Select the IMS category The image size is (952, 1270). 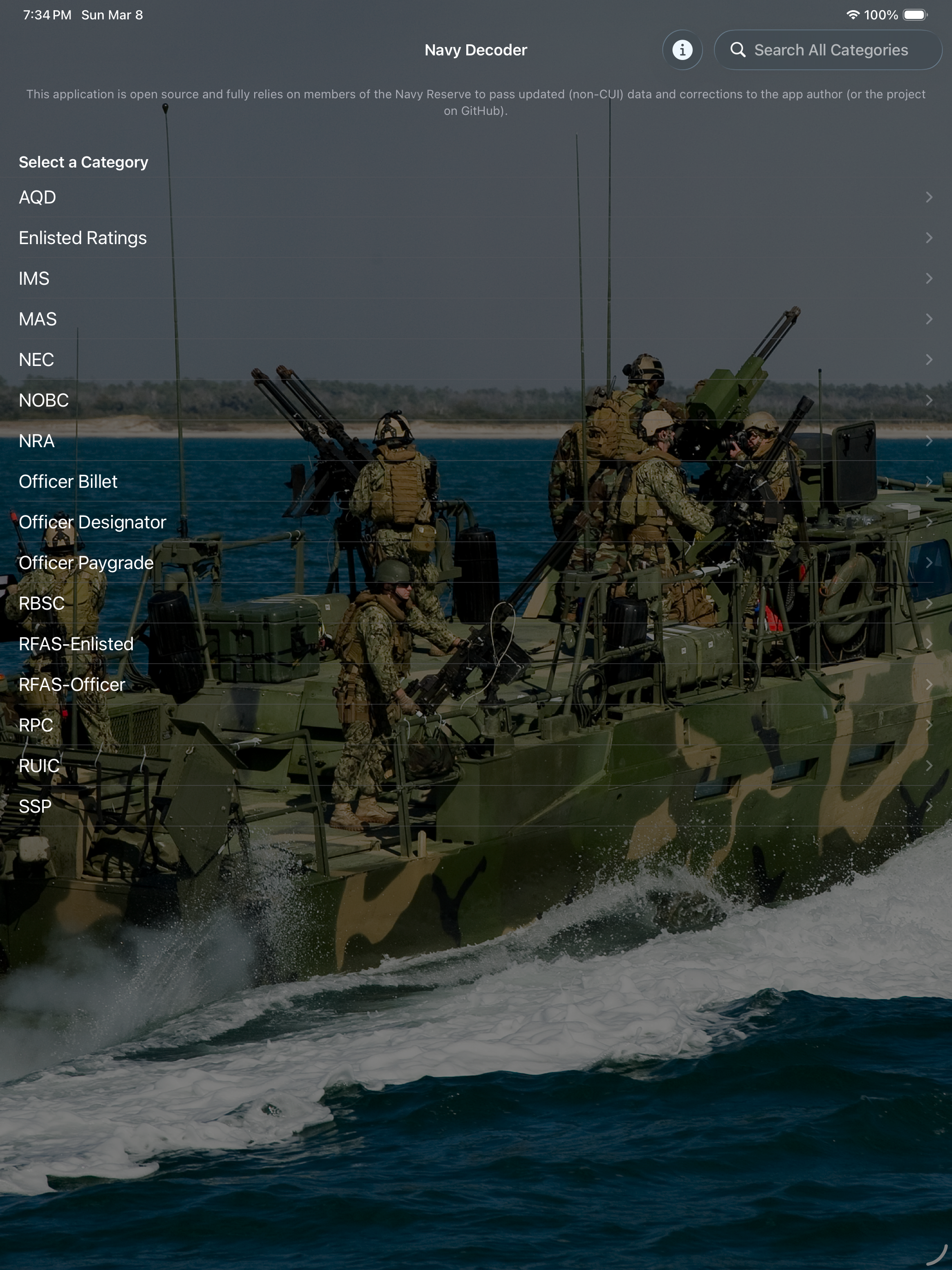click(476, 278)
